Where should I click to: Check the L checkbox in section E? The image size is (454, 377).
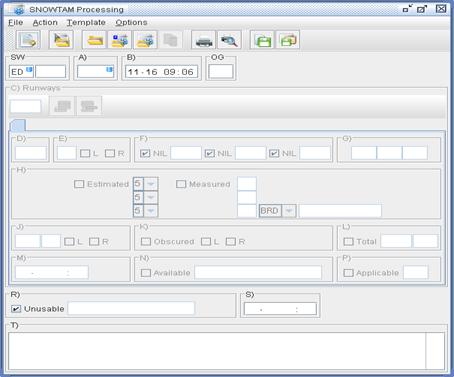click(85, 153)
